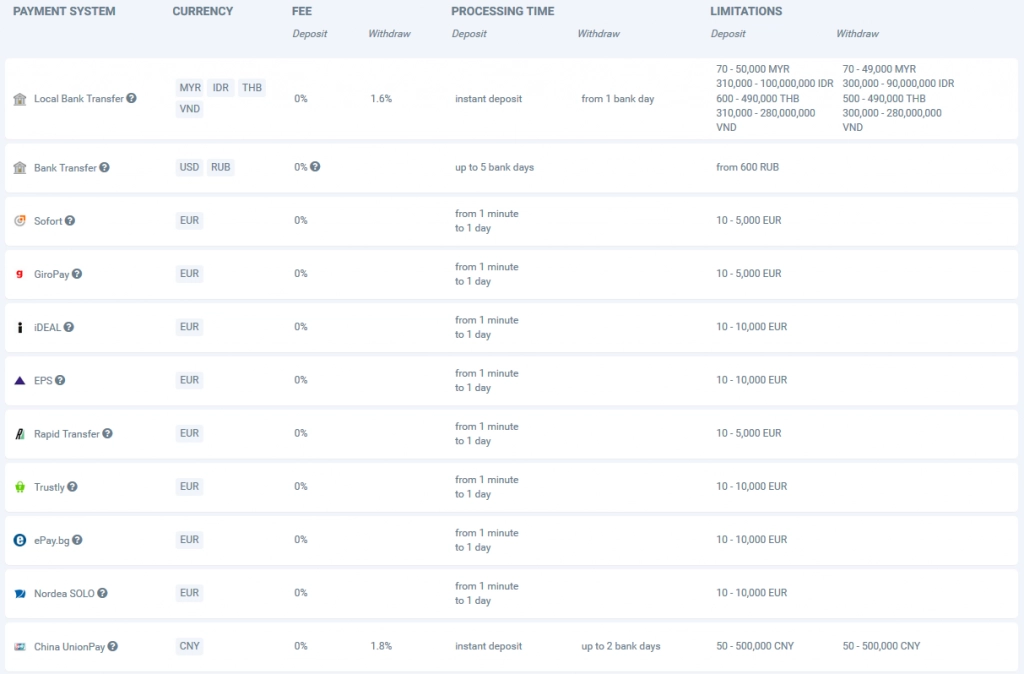Click the China UnionPay payment name
Screen dimensions: 1024x674
[x=69, y=647]
